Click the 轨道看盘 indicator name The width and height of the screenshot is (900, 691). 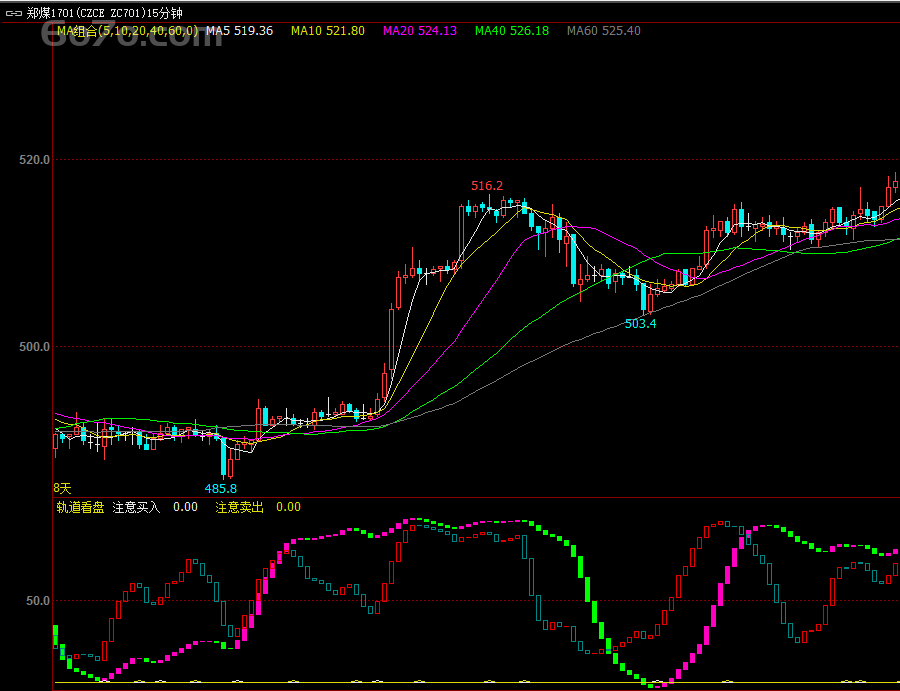tap(80, 507)
